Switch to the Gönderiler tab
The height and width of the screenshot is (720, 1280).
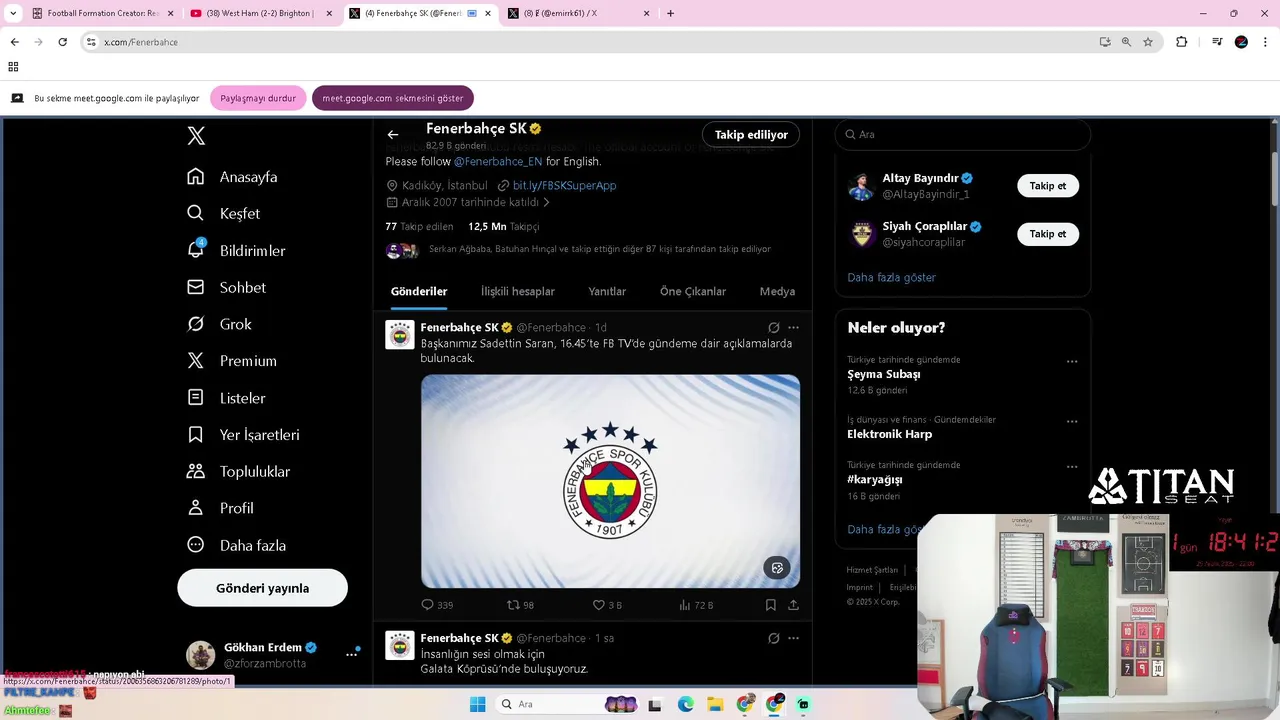click(x=419, y=291)
